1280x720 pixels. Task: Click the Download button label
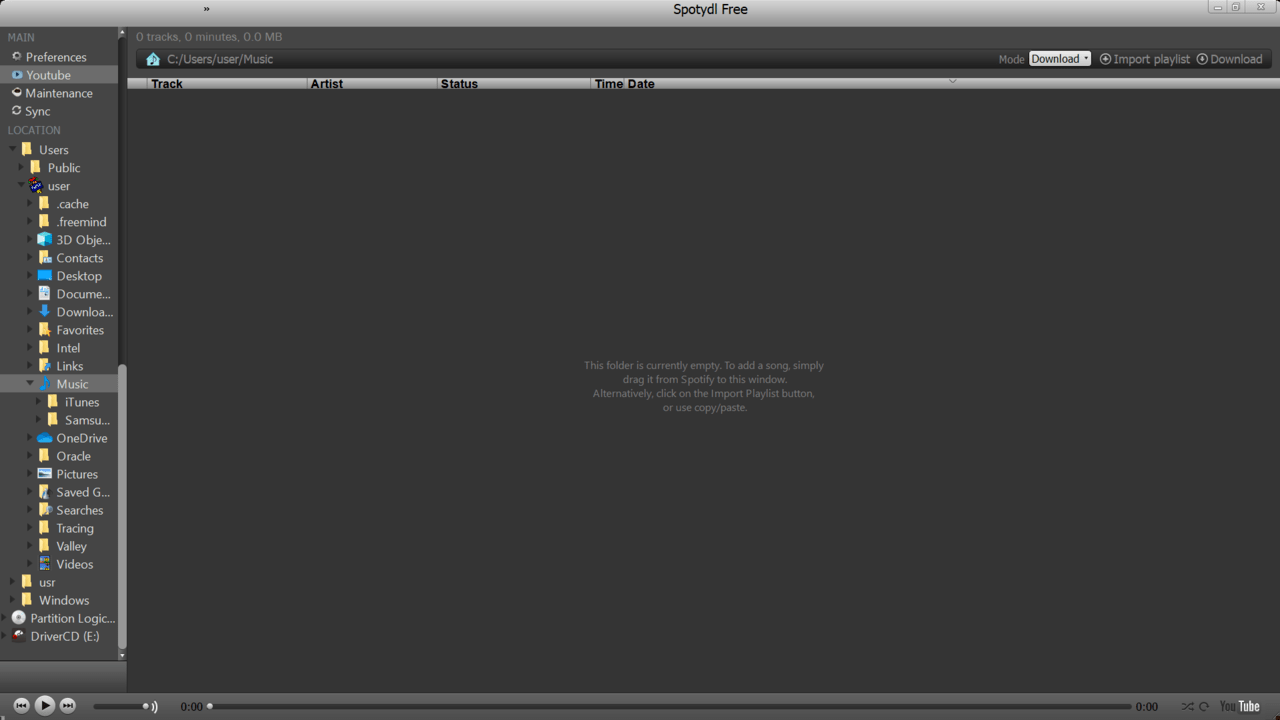(x=1236, y=59)
